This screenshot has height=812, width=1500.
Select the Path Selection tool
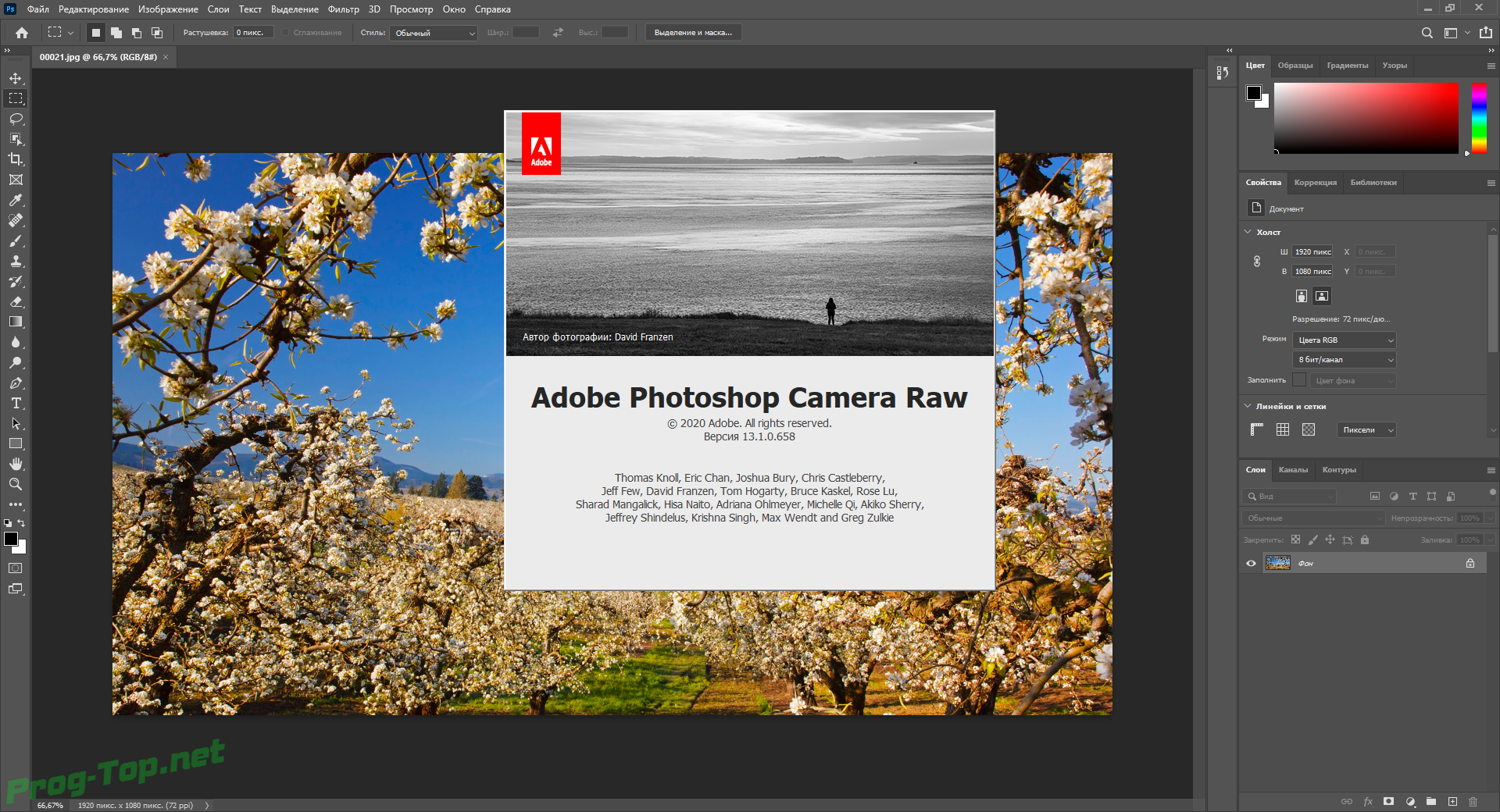pos(16,423)
